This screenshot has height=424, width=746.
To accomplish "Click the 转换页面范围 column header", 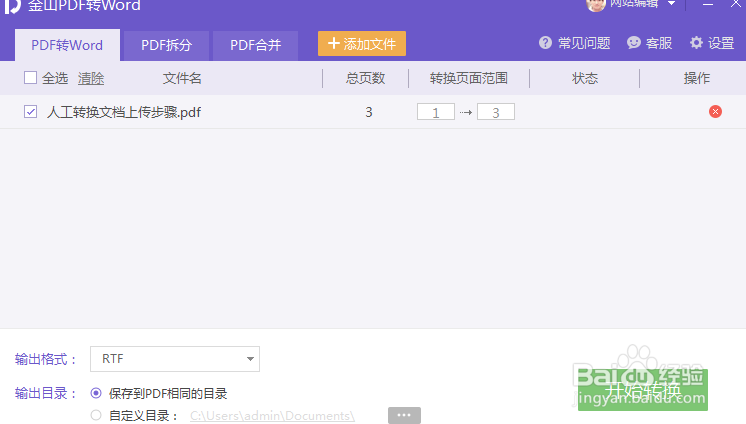I will pyautogui.click(x=469, y=78).
